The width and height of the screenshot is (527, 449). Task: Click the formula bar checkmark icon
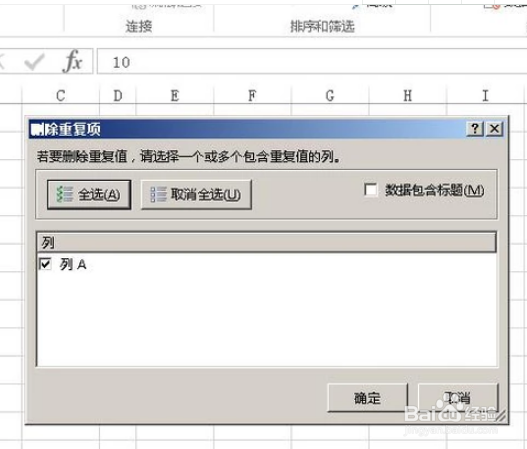tap(34, 62)
